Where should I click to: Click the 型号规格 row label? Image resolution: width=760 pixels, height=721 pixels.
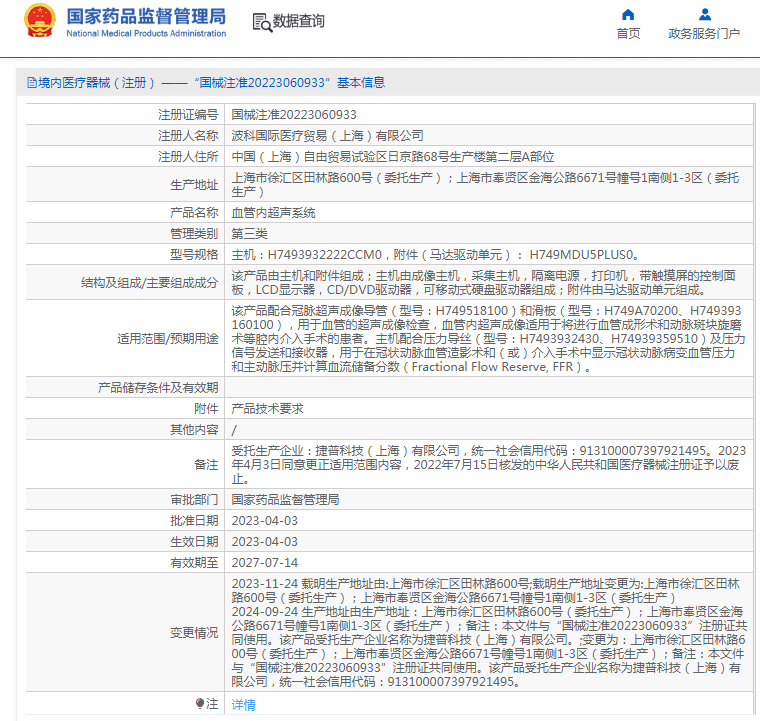coord(194,254)
